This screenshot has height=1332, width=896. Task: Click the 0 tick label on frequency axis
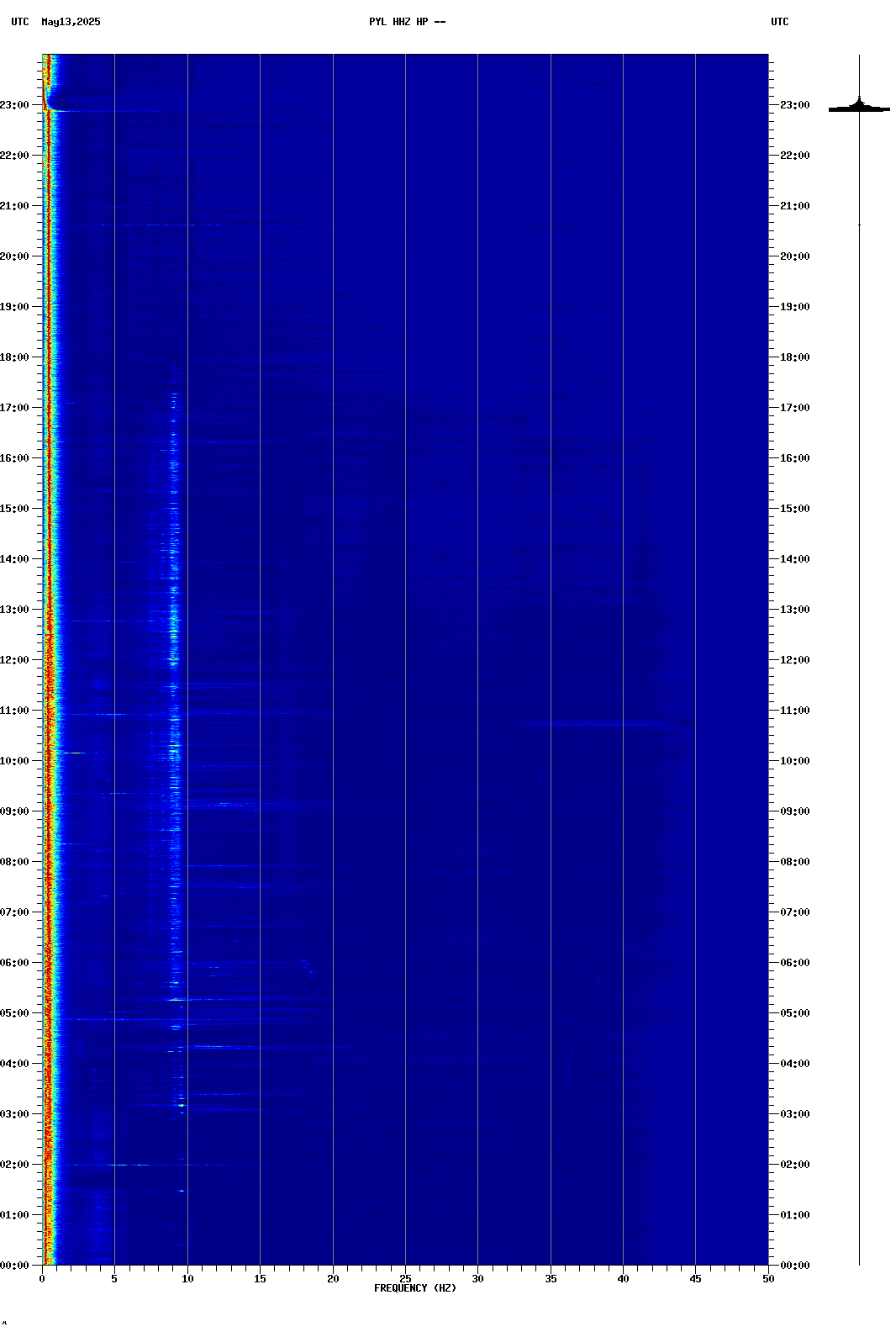(42, 1279)
